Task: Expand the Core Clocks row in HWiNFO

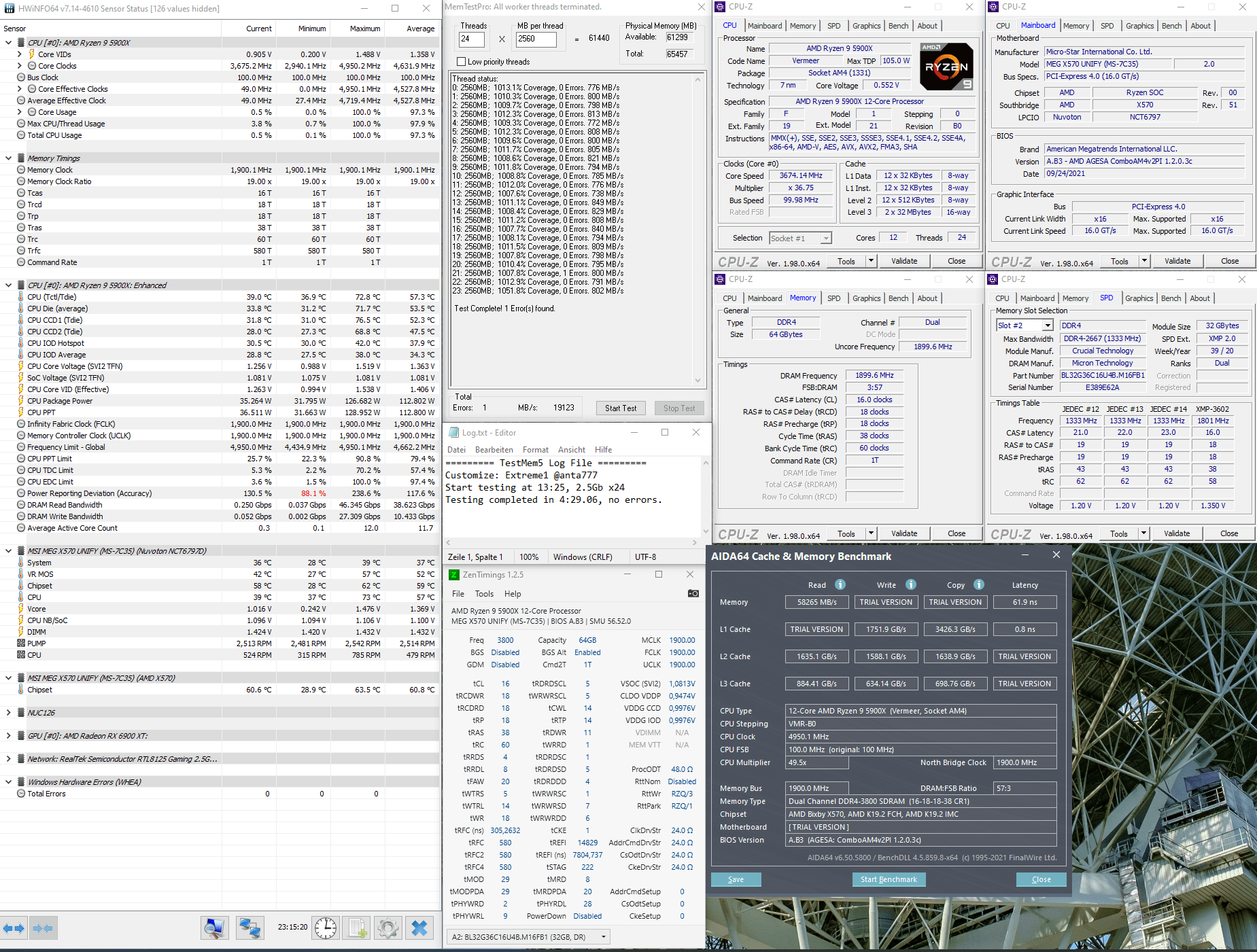Action: tap(19, 66)
